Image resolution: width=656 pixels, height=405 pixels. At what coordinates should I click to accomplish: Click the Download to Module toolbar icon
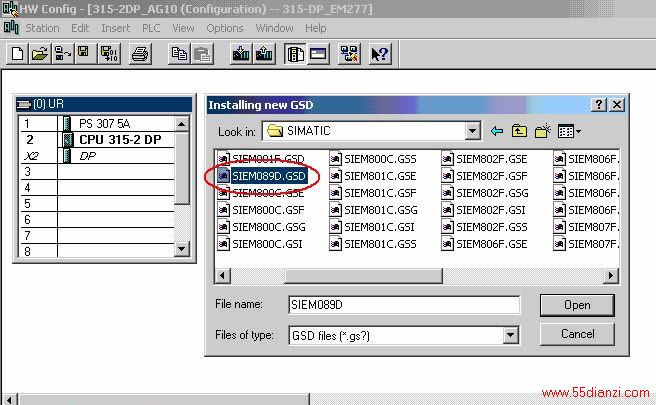point(241,54)
